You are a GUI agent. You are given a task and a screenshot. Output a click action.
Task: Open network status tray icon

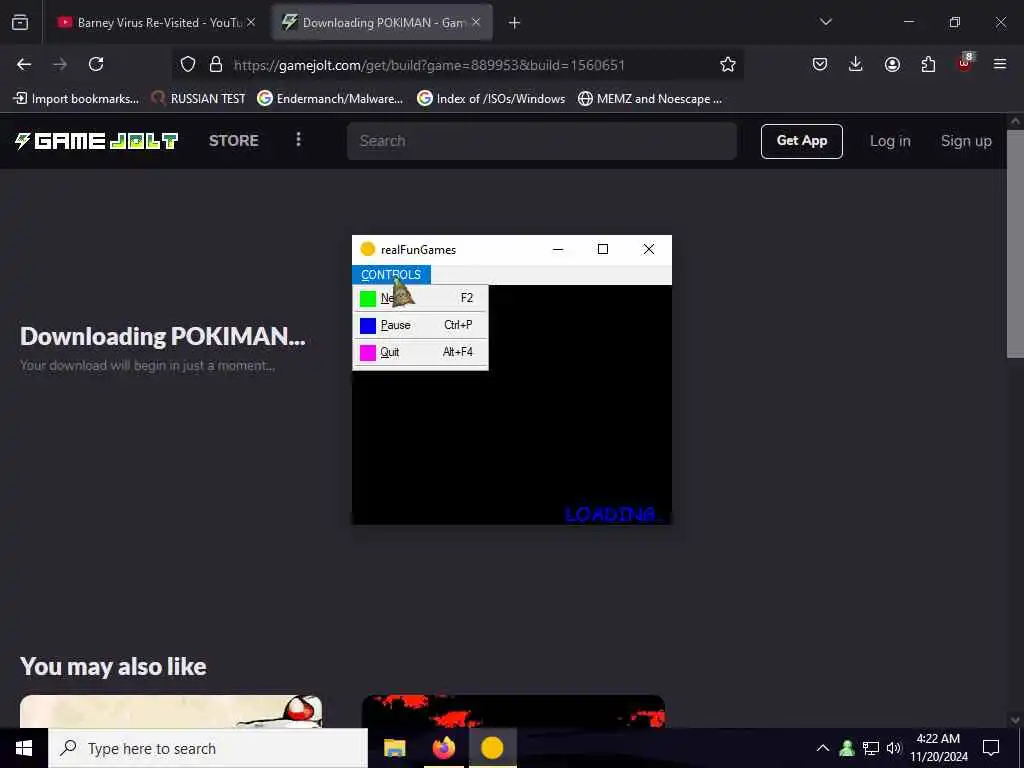tap(871, 748)
